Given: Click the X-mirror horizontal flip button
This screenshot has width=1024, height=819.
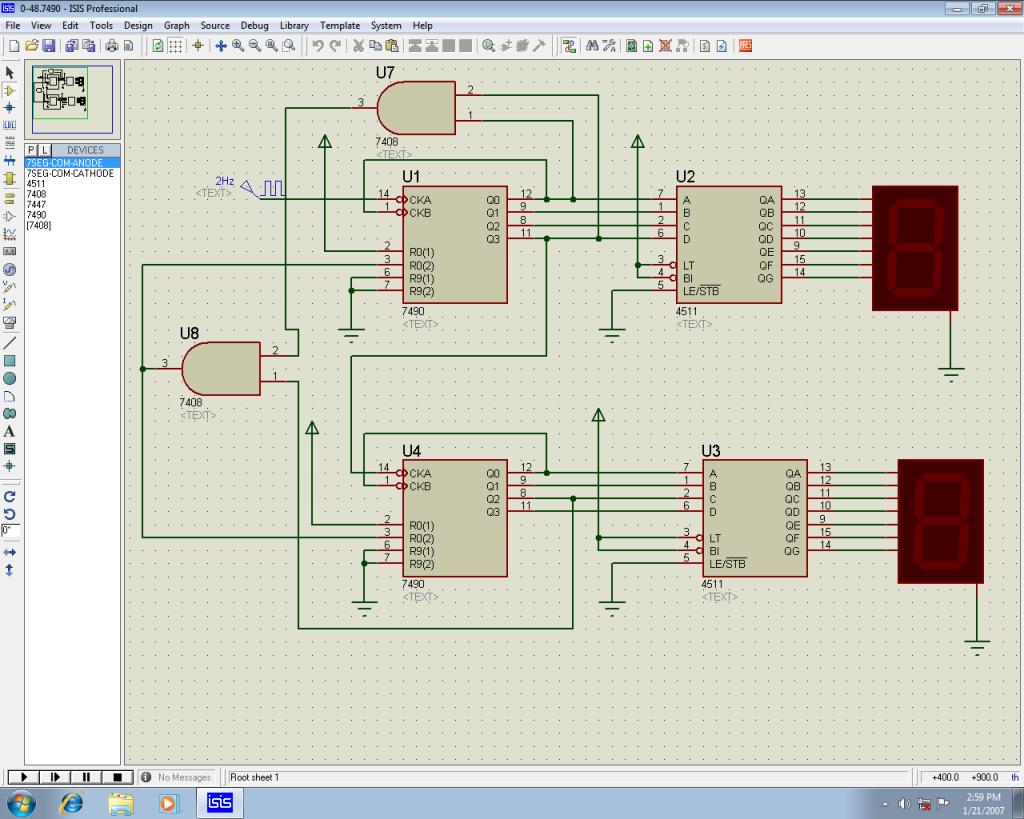Looking at the screenshot, I should 9,552.
